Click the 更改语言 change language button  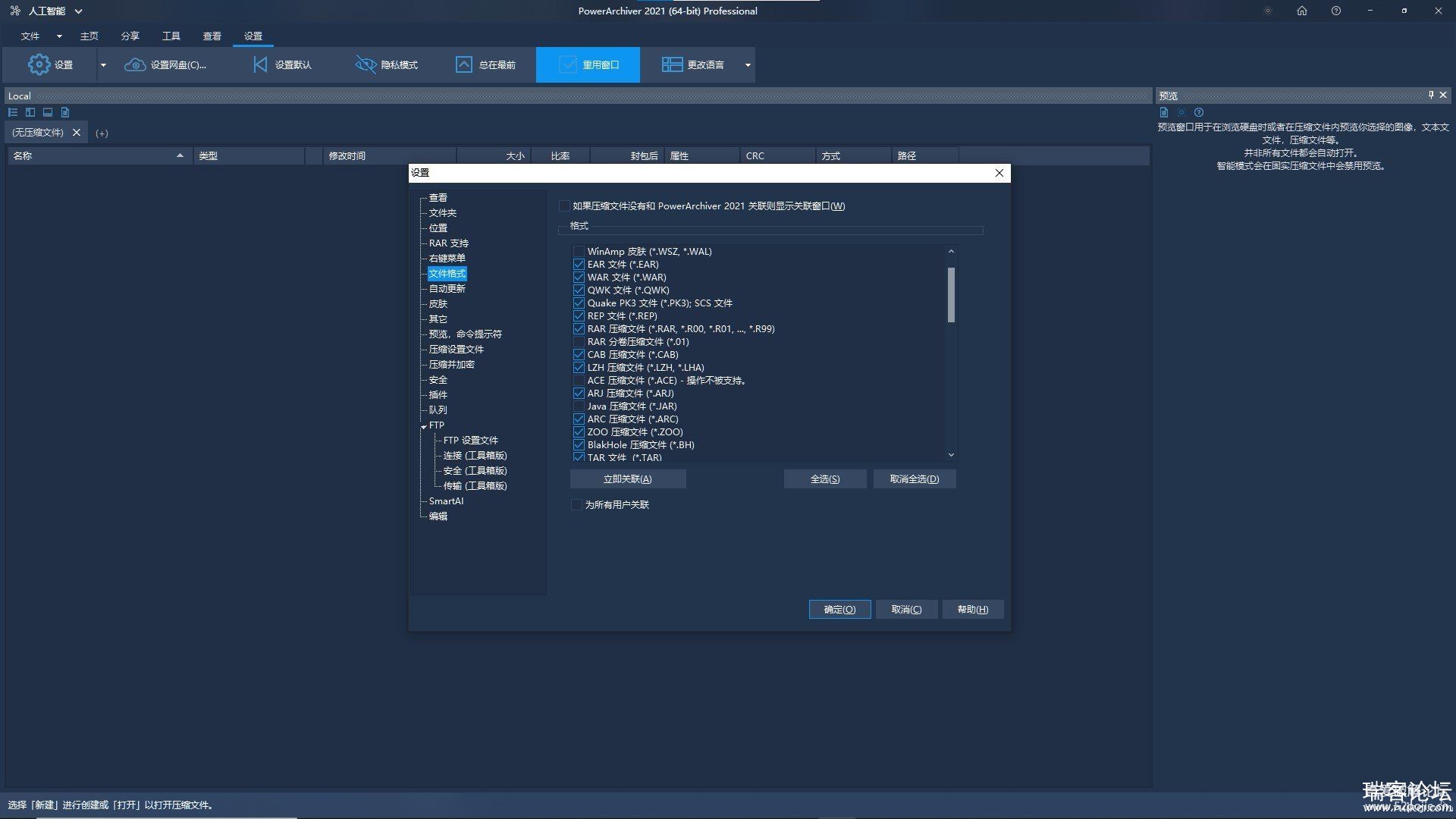click(692, 64)
